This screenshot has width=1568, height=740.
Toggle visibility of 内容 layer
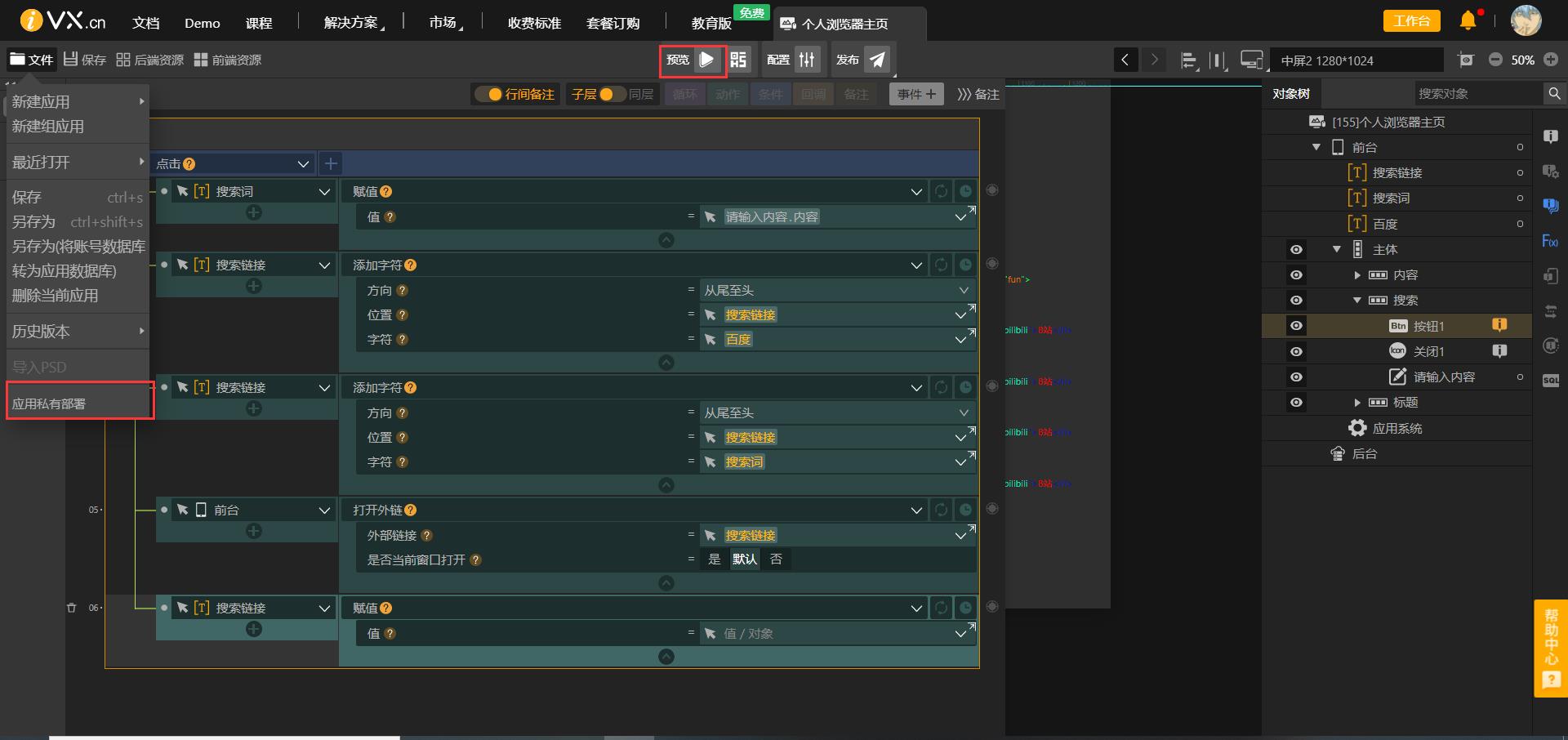(x=1296, y=274)
